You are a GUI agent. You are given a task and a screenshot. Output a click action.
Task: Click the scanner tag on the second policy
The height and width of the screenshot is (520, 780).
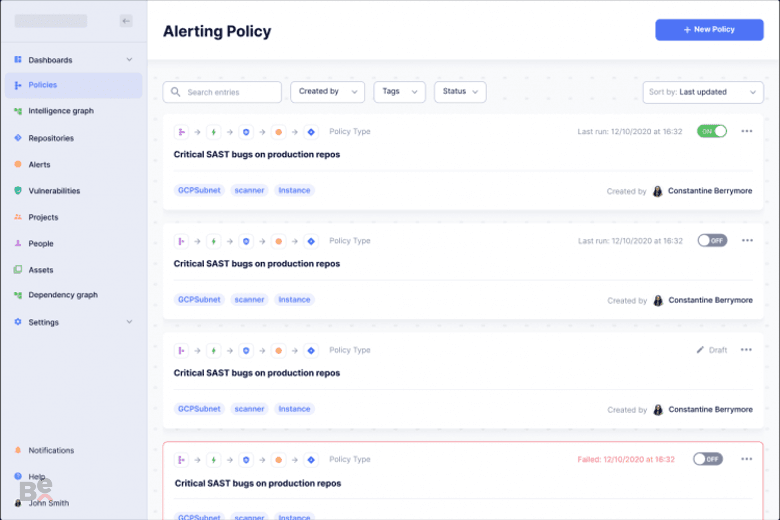(249, 300)
